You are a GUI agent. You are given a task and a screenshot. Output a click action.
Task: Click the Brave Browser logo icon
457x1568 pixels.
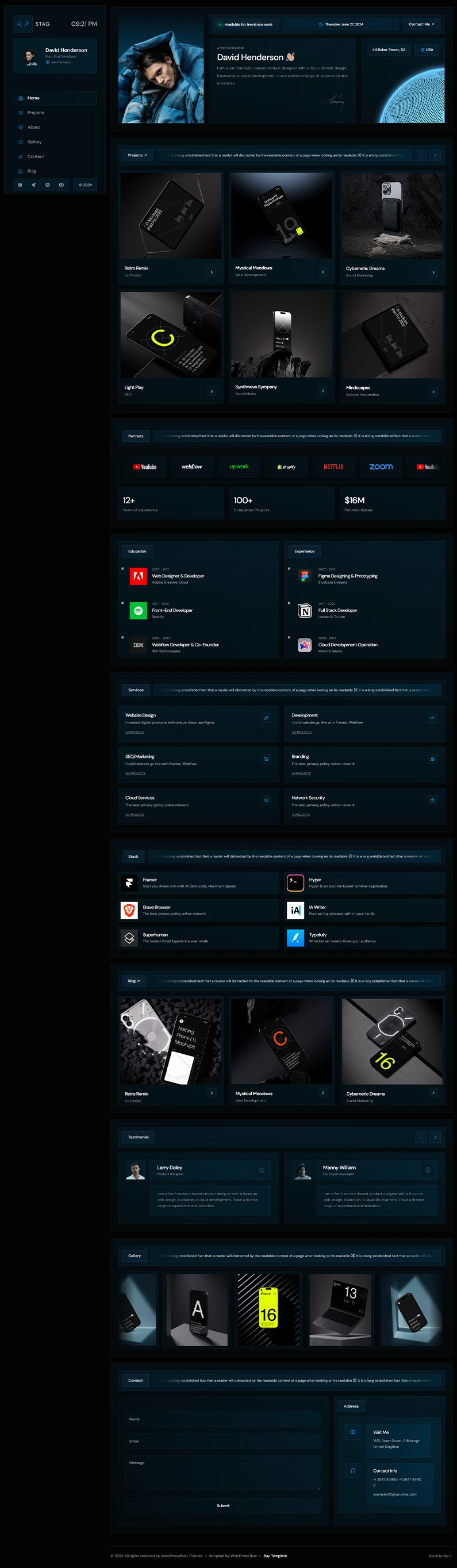tap(129, 910)
